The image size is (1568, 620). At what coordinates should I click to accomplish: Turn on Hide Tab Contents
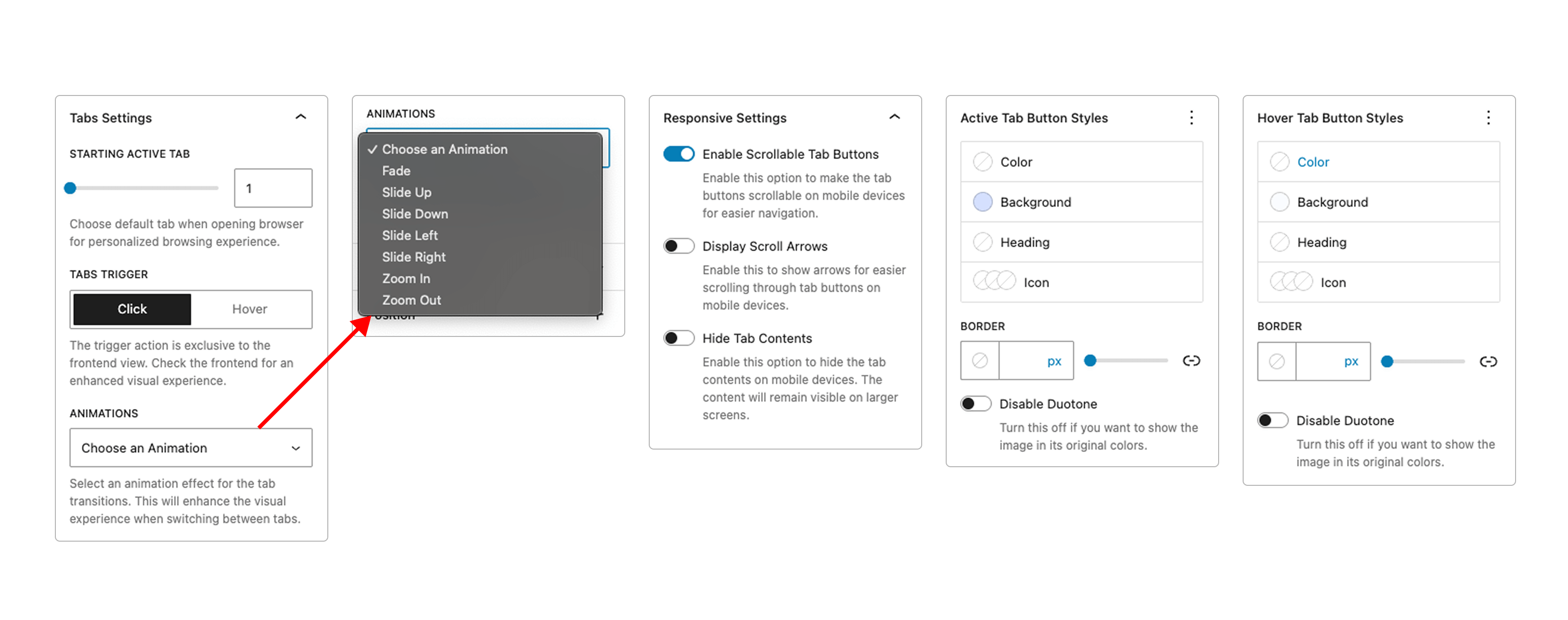tap(678, 338)
